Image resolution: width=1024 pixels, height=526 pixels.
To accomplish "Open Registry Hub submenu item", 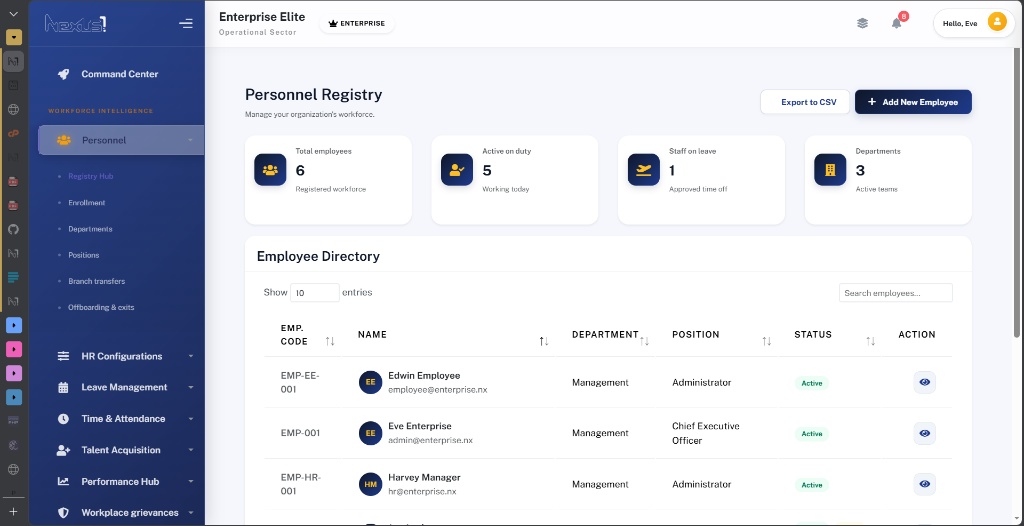I will 91,176.
